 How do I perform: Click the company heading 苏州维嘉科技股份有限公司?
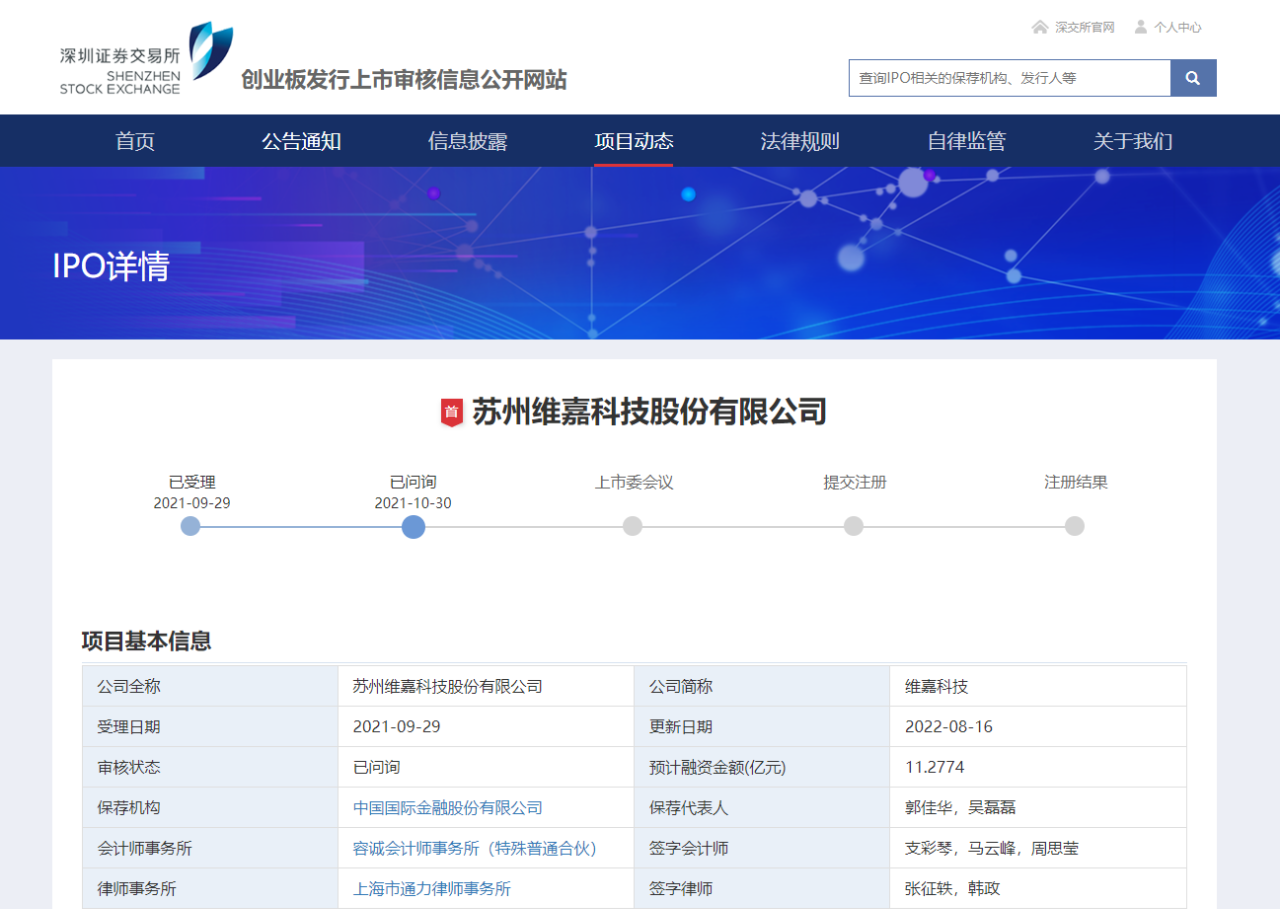pyautogui.click(x=649, y=412)
